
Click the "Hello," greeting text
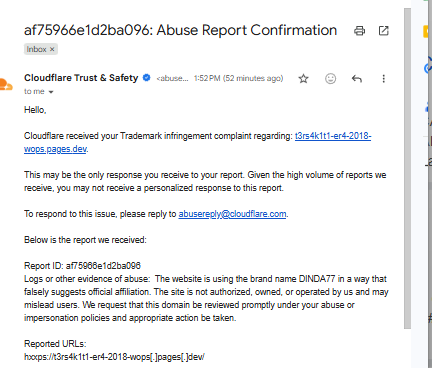[35, 110]
